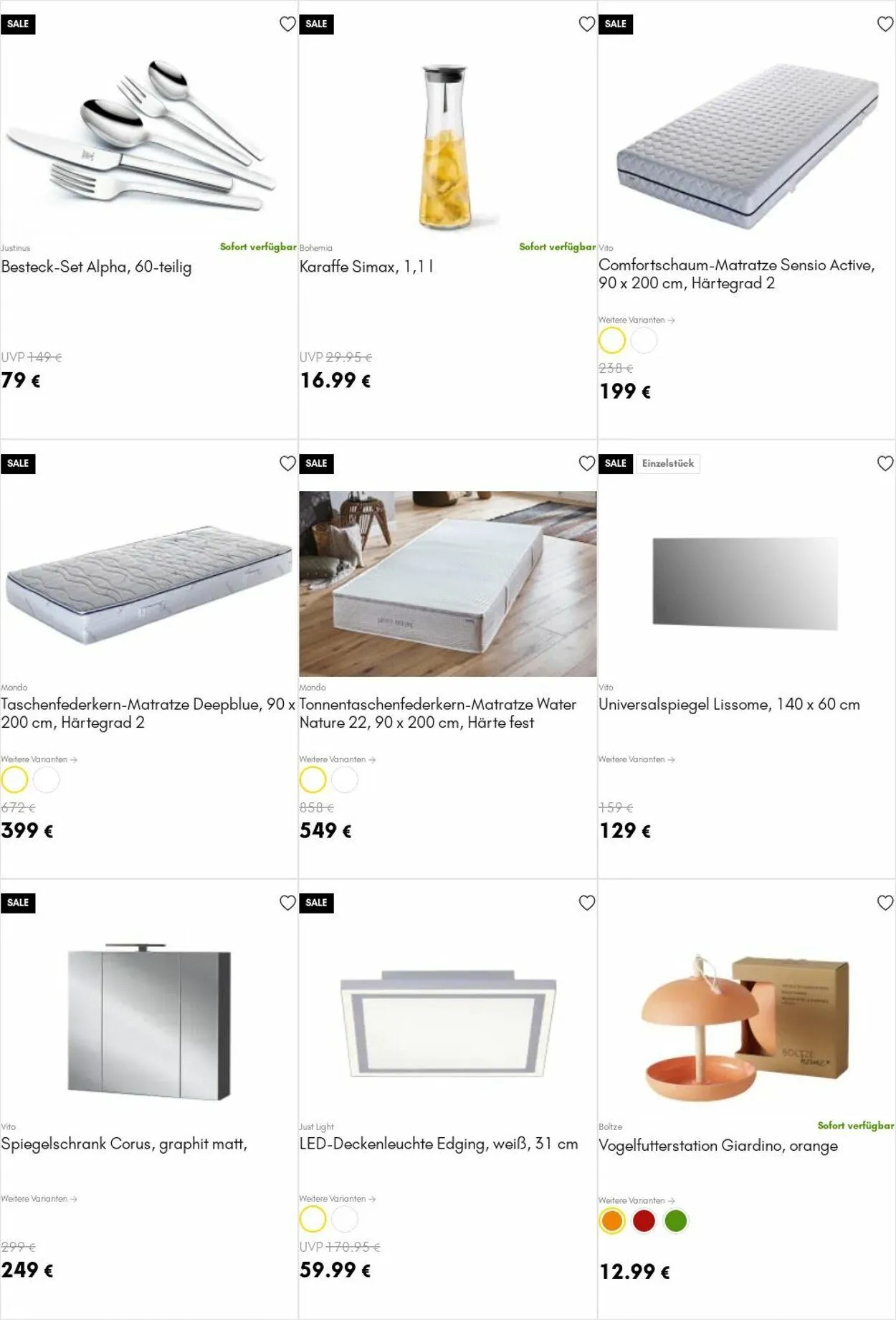Favorite the Besteck-Set Alpha with heart icon

pyautogui.click(x=287, y=24)
